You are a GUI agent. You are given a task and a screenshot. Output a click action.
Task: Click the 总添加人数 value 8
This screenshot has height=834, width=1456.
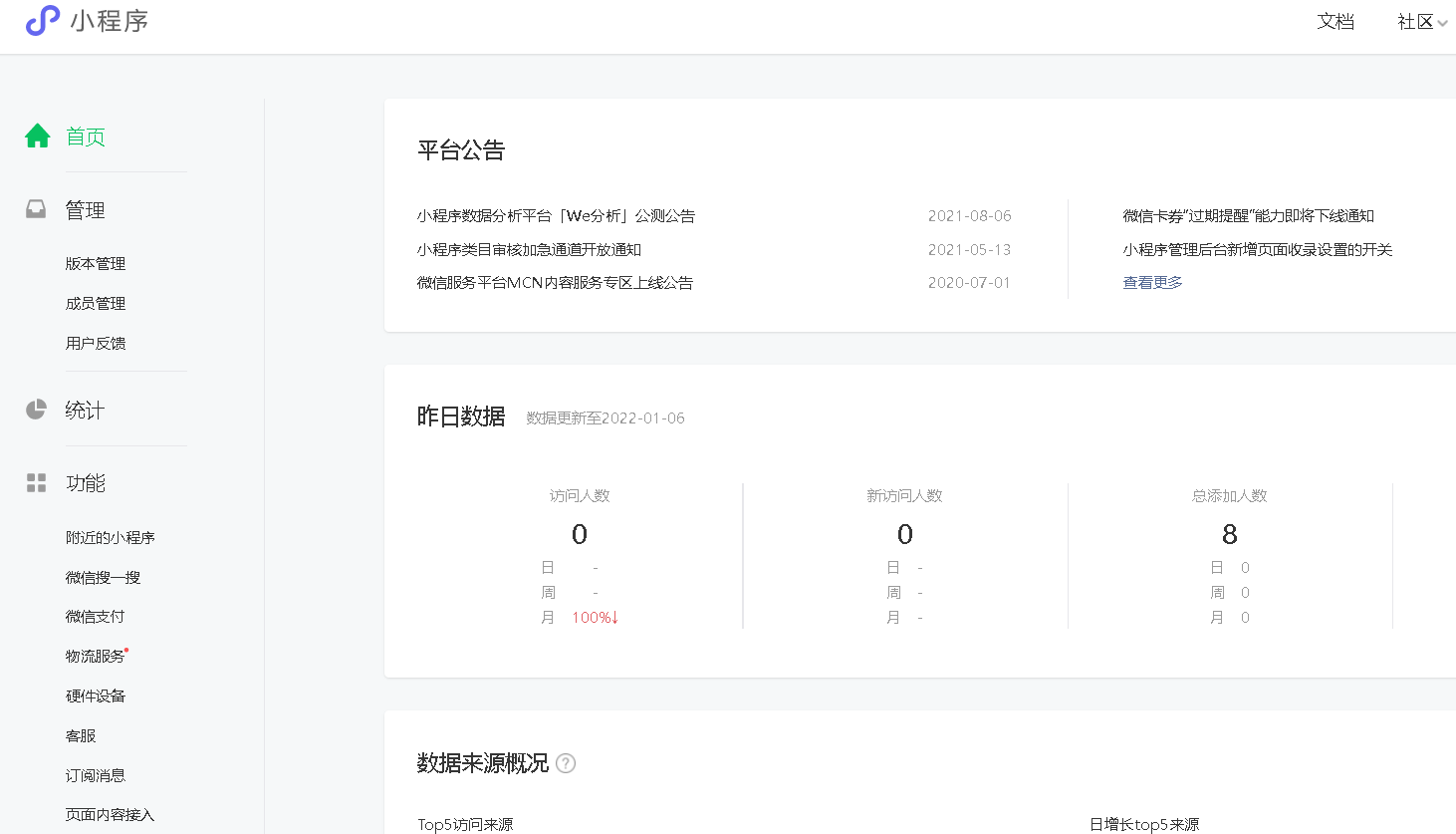tap(1230, 534)
